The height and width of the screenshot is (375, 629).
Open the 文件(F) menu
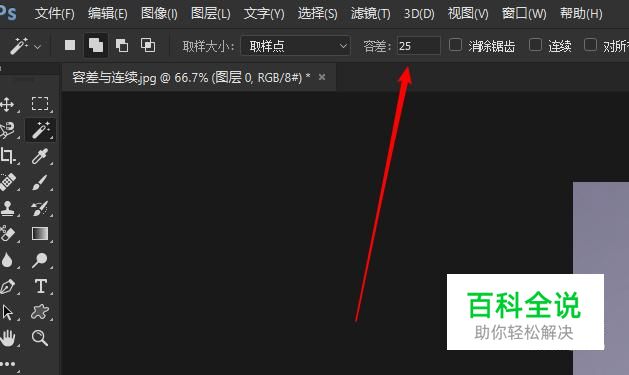point(55,14)
